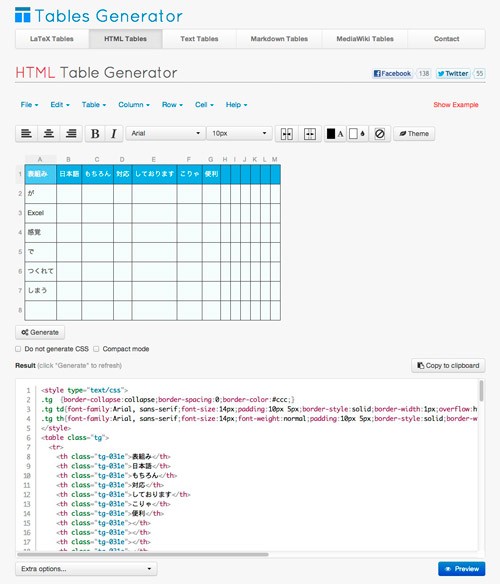Click the Tables Generator logo

coord(99,16)
